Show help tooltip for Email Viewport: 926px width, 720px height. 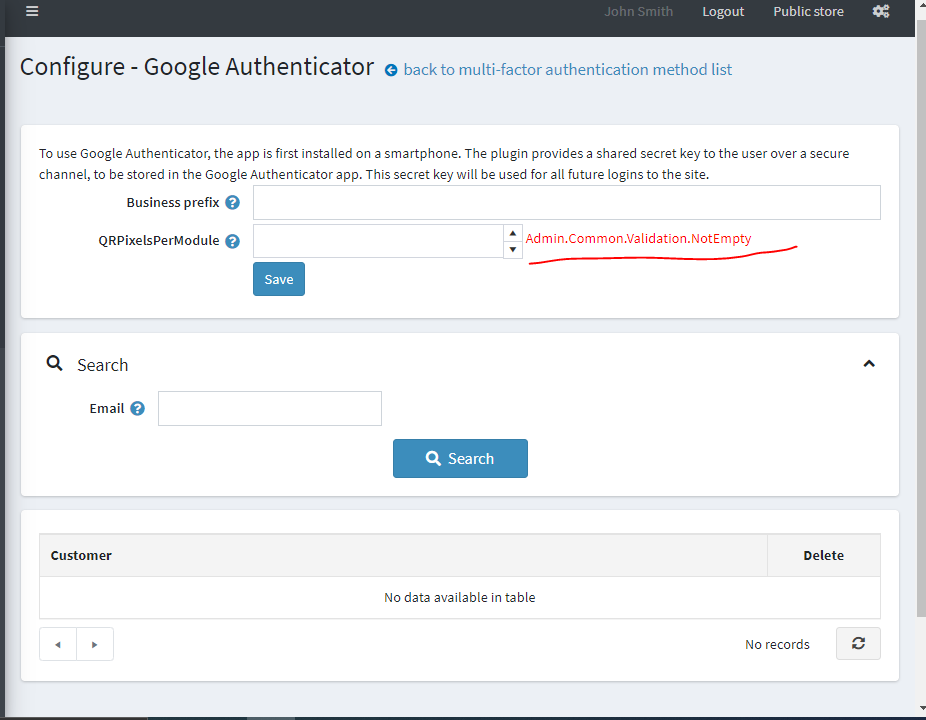138,409
